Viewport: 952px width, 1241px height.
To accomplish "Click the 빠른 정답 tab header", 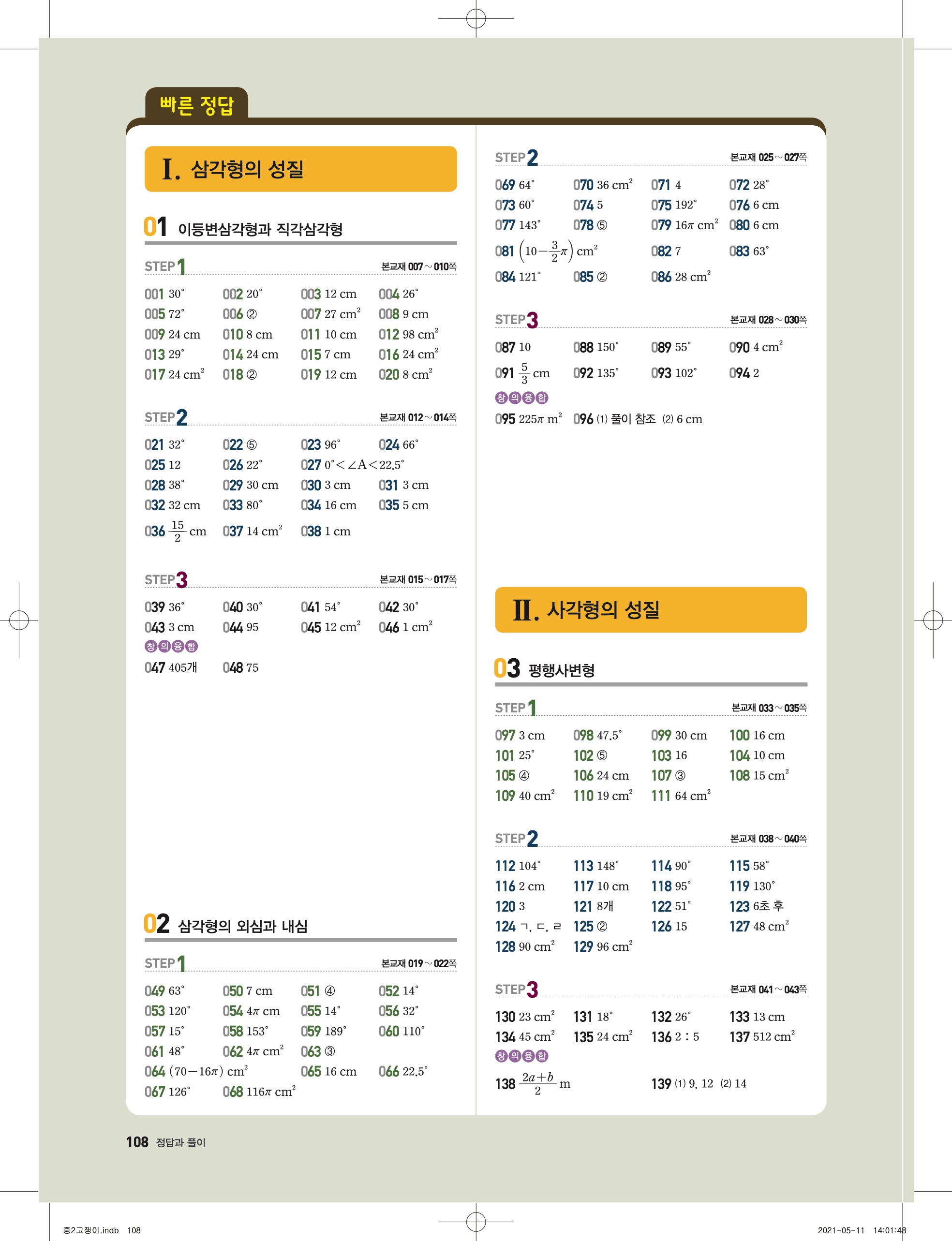I will (x=196, y=105).
